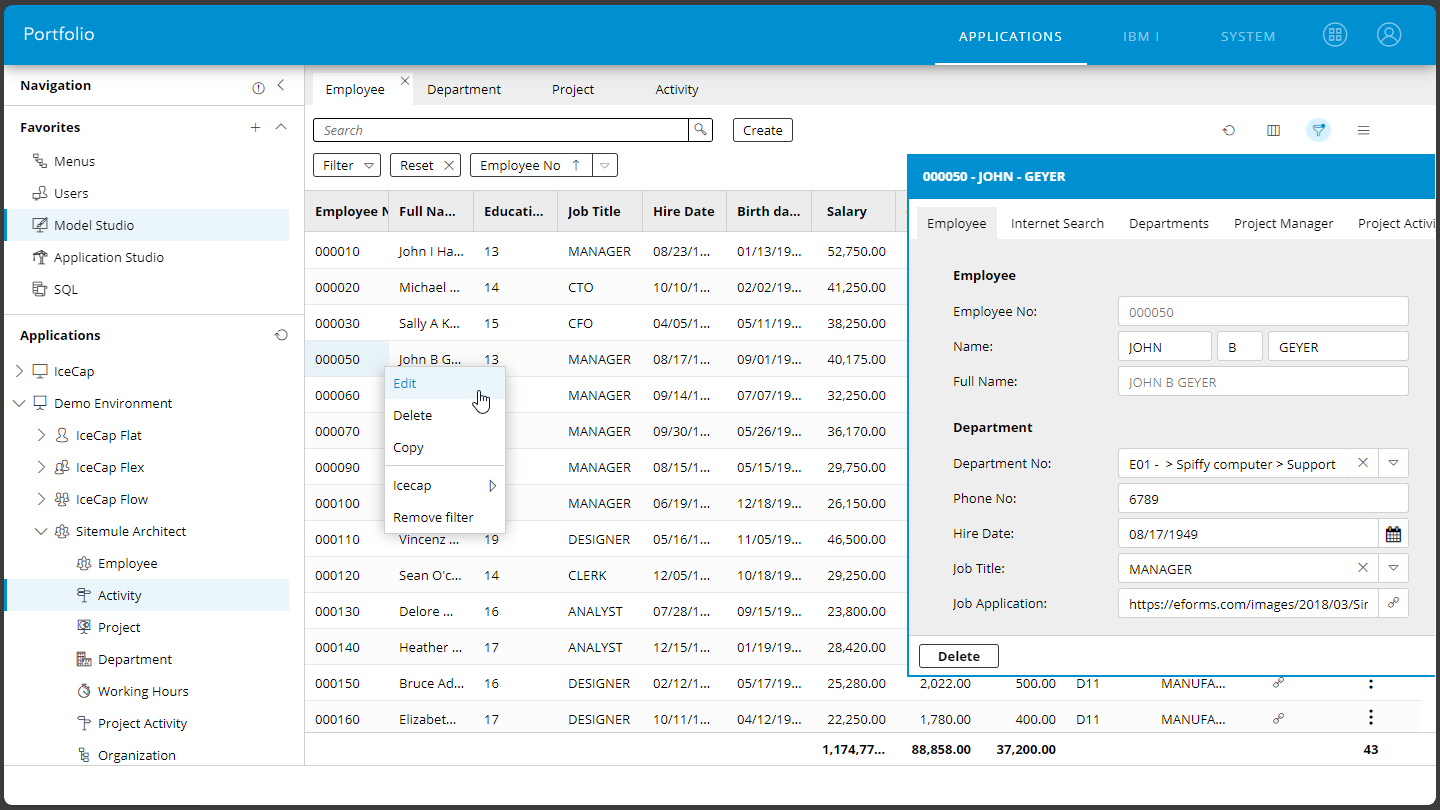Switch to the Department tab
This screenshot has width=1440, height=810.
click(x=463, y=89)
